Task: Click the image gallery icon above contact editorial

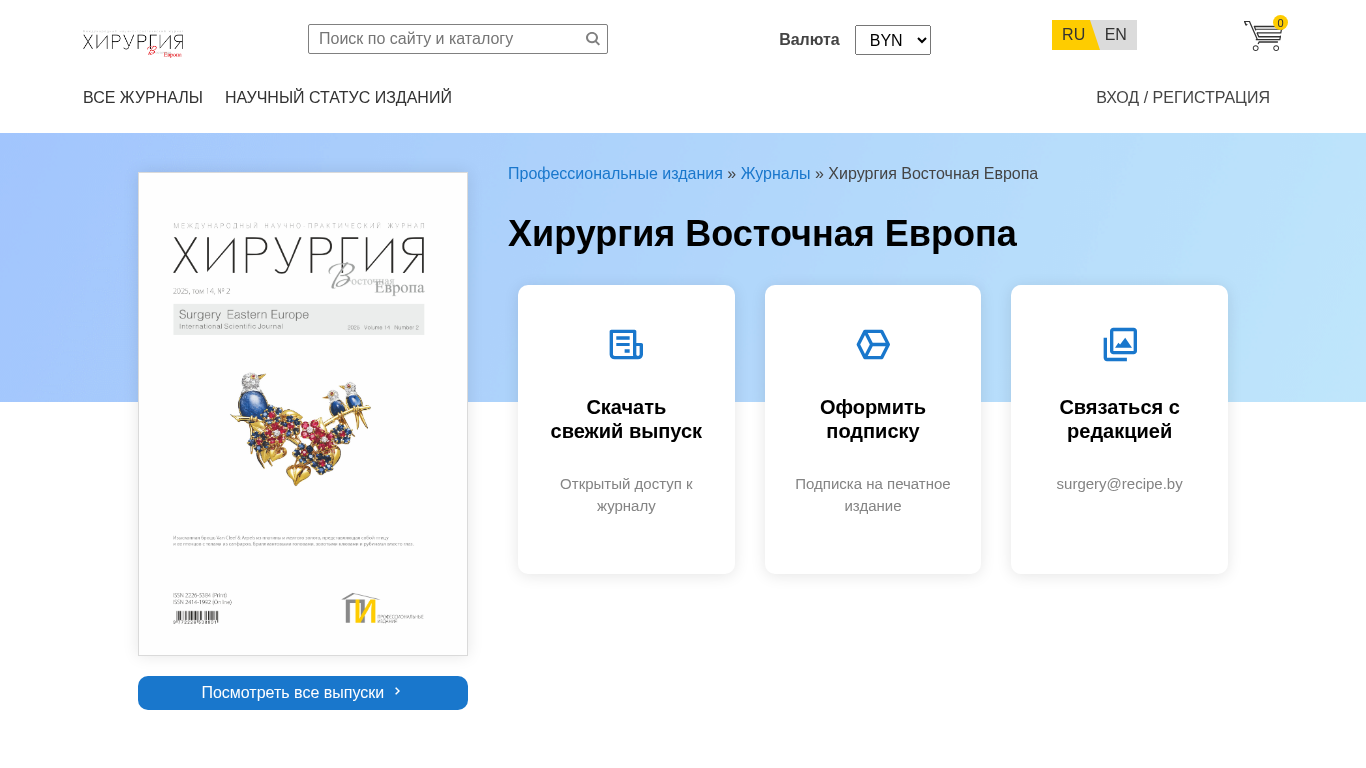Action: tap(1120, 345)
